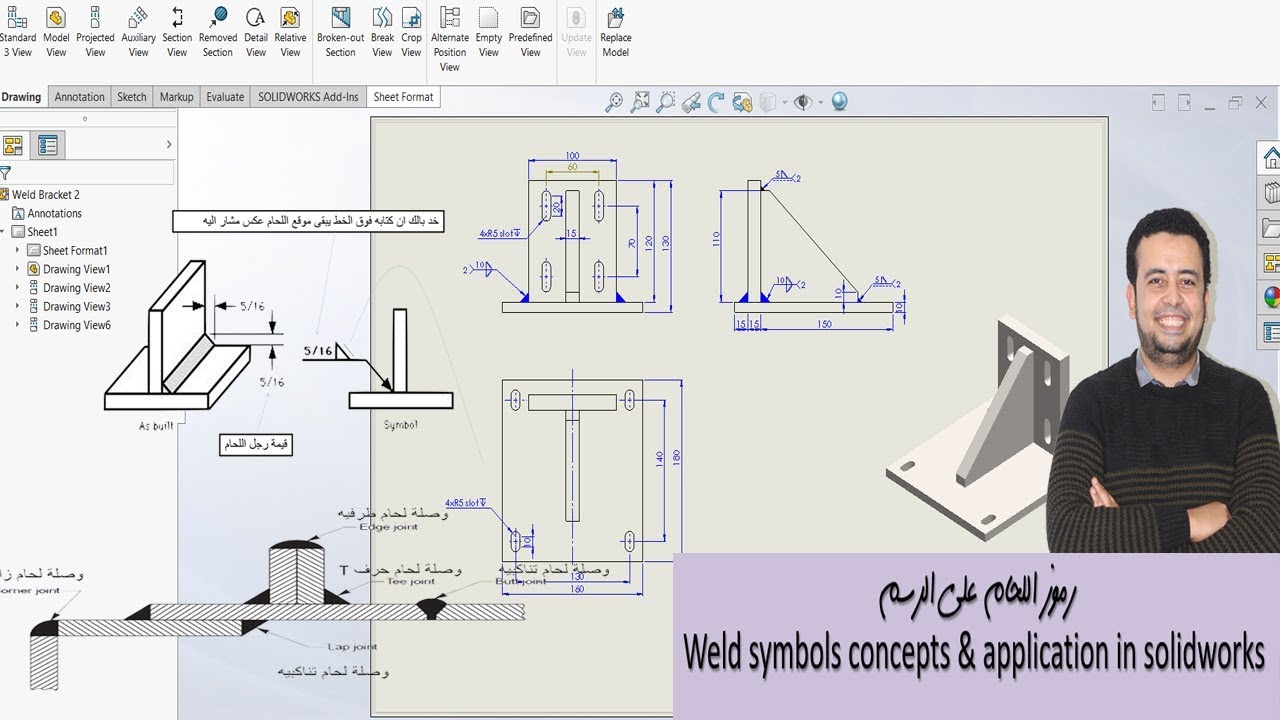Open the Section View tool
Viewport: 1280px width, 720px height.
click(x=177, y=31)
